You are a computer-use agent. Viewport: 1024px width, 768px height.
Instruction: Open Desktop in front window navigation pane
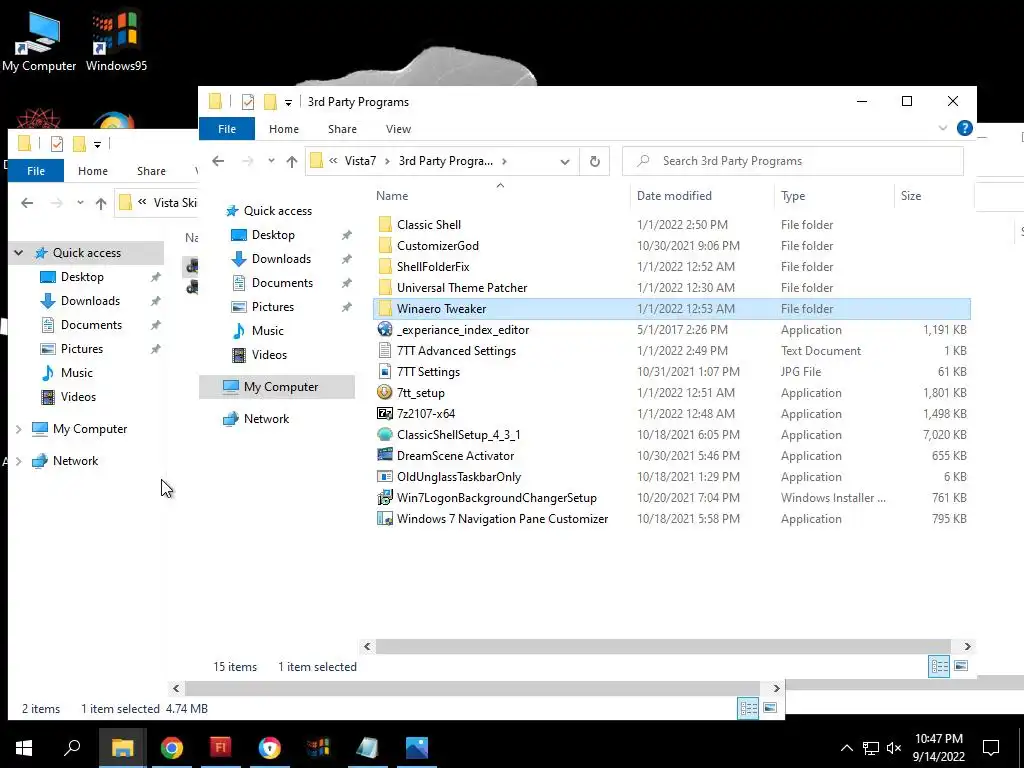[x=273, y=235]
